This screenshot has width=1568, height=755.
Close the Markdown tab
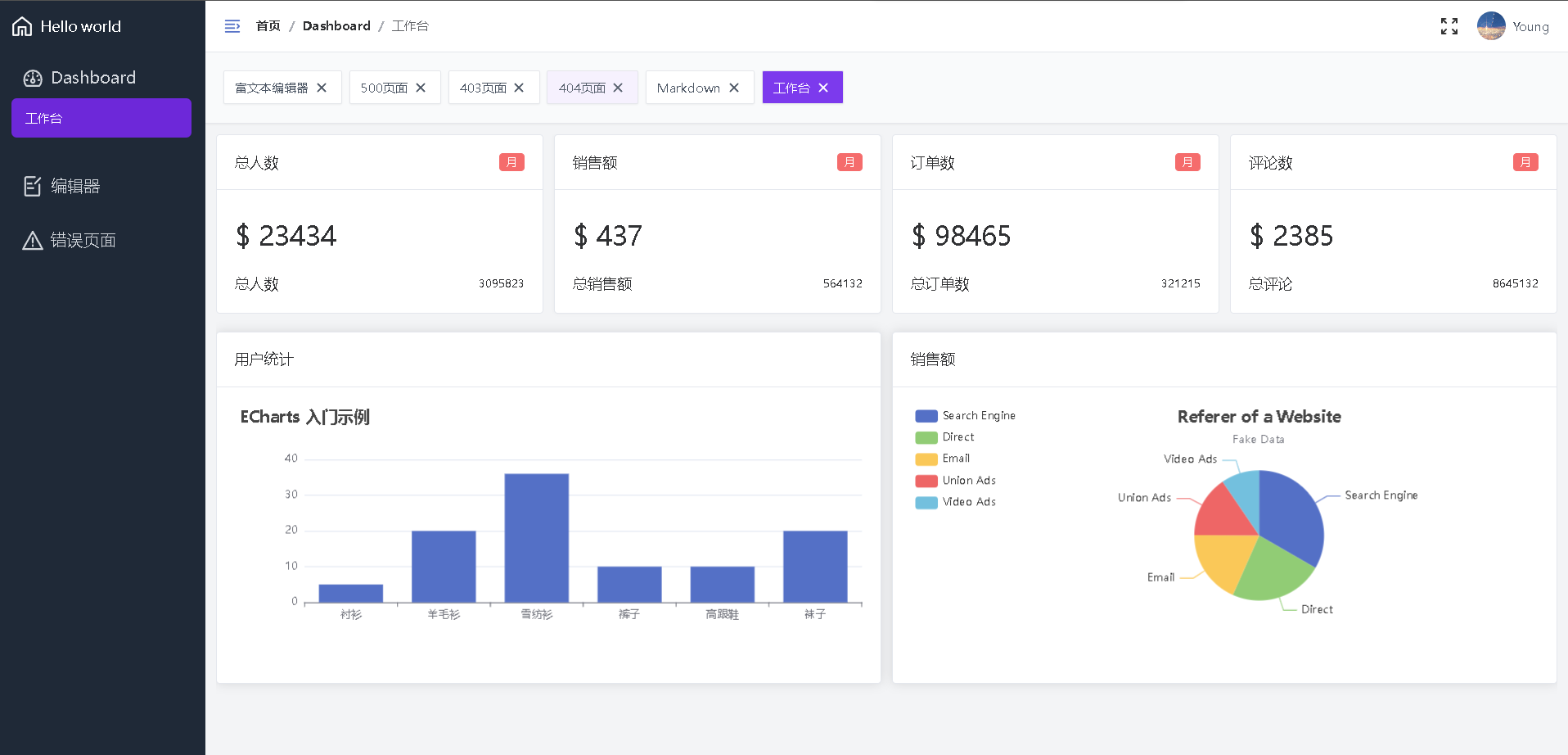tap(734, 88)
